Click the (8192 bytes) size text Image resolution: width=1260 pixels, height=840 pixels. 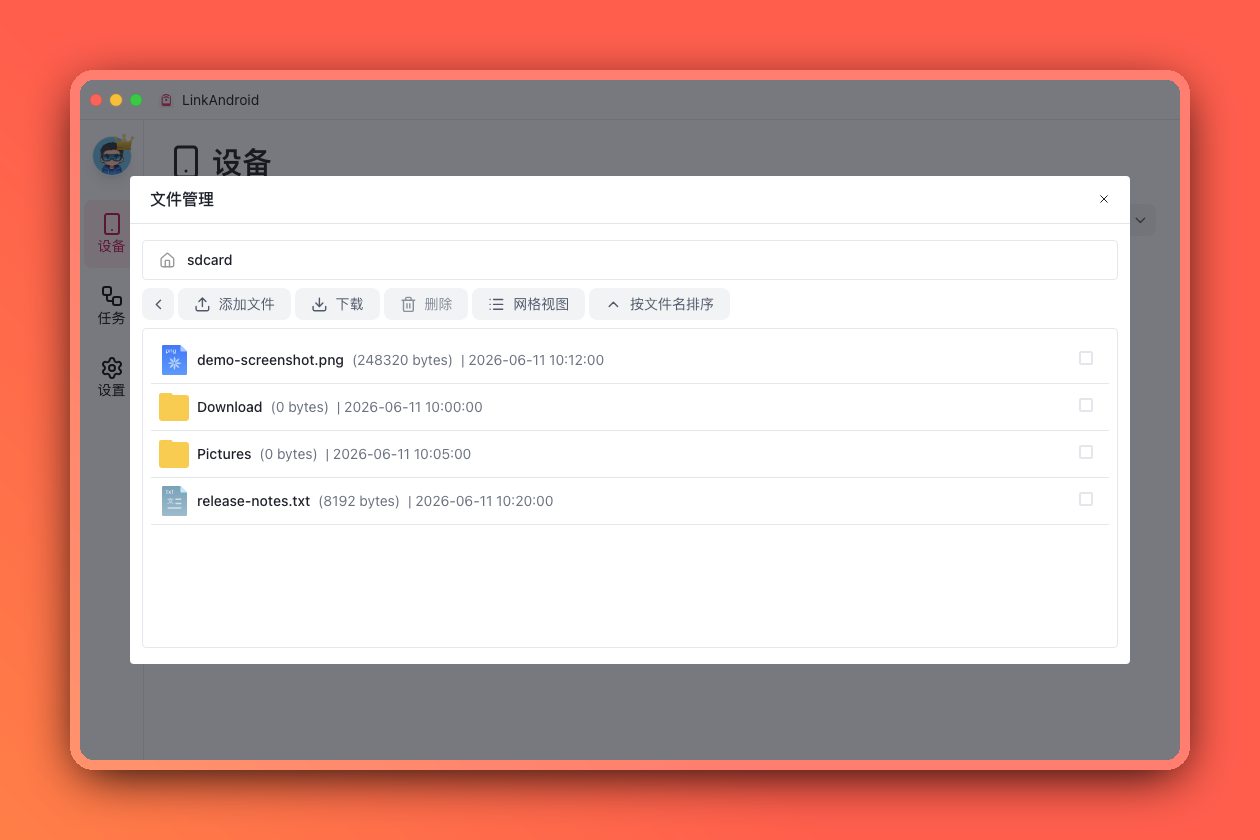[359, 501]
